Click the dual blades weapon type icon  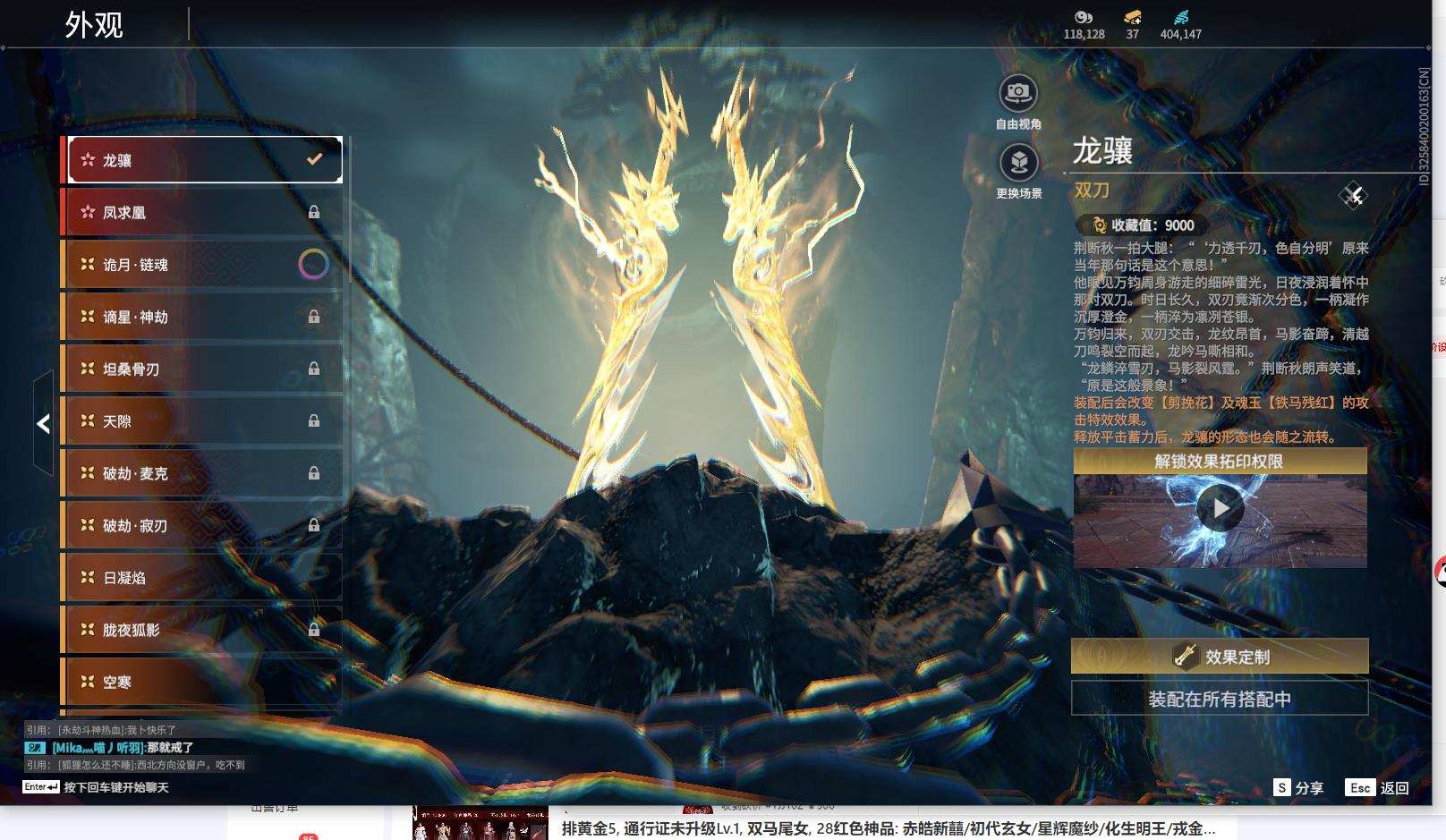[x=1353, y=195]
